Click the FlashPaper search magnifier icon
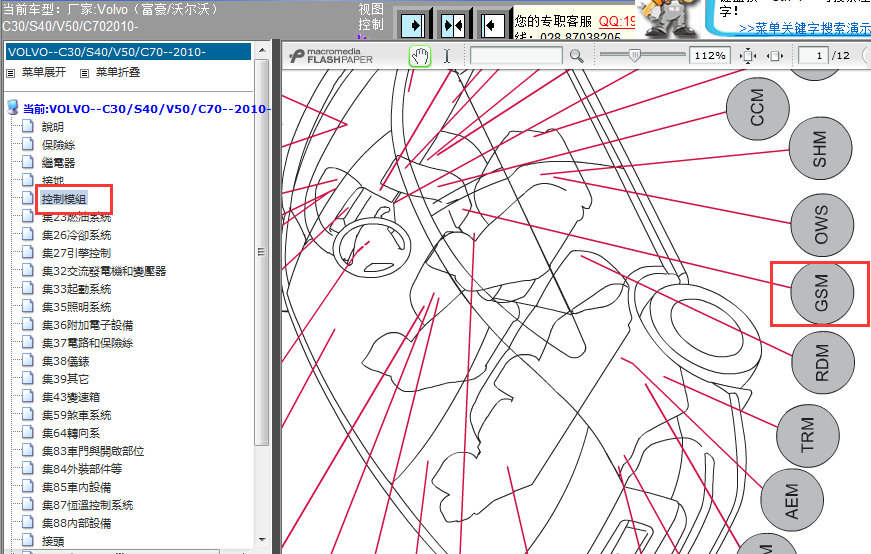 [577, 56]
